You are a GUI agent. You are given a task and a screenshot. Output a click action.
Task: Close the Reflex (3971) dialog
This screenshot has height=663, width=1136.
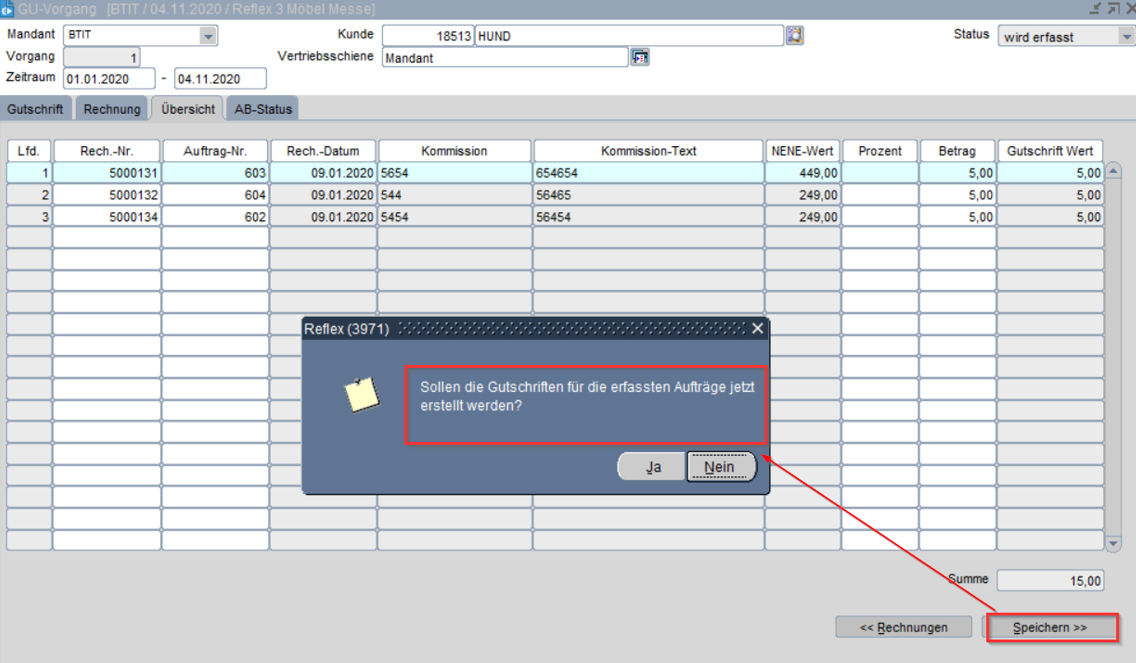[x=757, y=328]
